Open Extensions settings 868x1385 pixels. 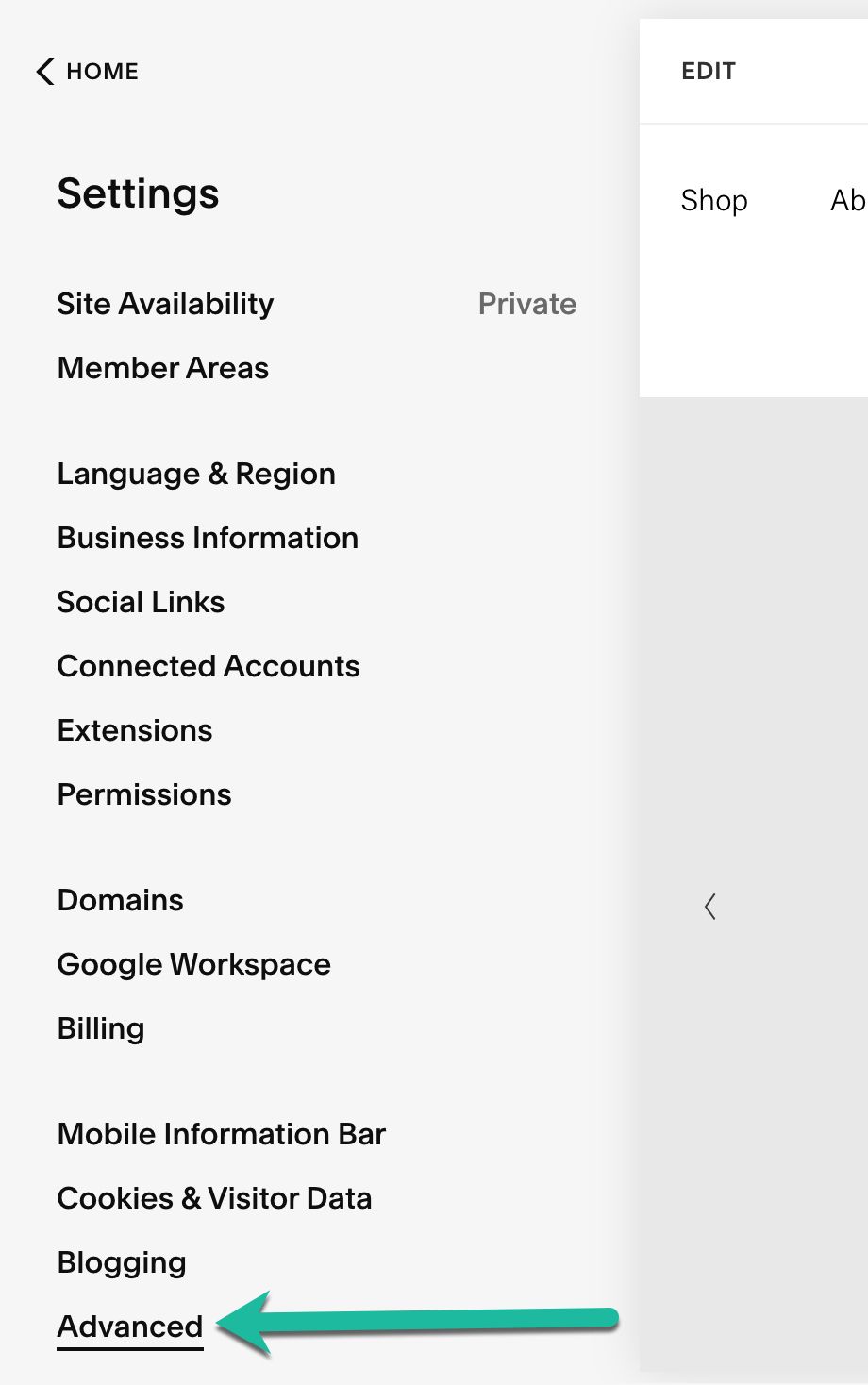134,730
